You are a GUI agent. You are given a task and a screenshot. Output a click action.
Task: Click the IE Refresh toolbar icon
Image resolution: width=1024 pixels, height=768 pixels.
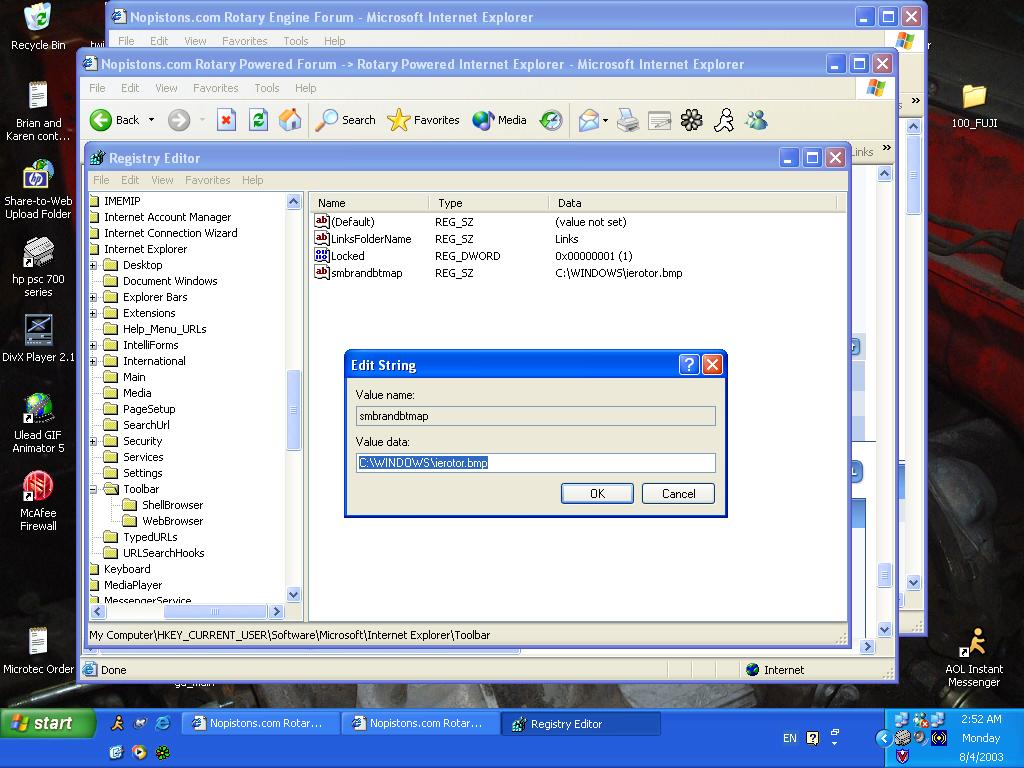coord(258,120)
